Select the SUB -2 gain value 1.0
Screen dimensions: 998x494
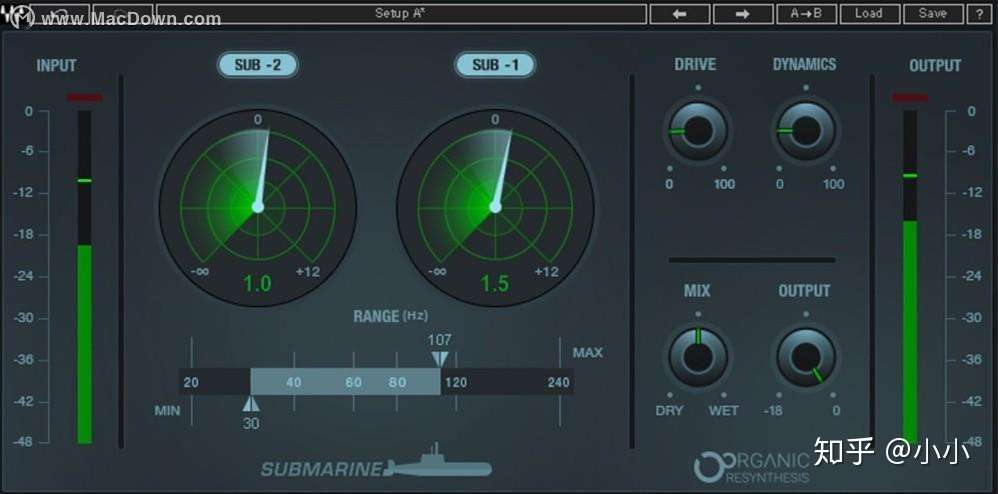coord(258,284)
